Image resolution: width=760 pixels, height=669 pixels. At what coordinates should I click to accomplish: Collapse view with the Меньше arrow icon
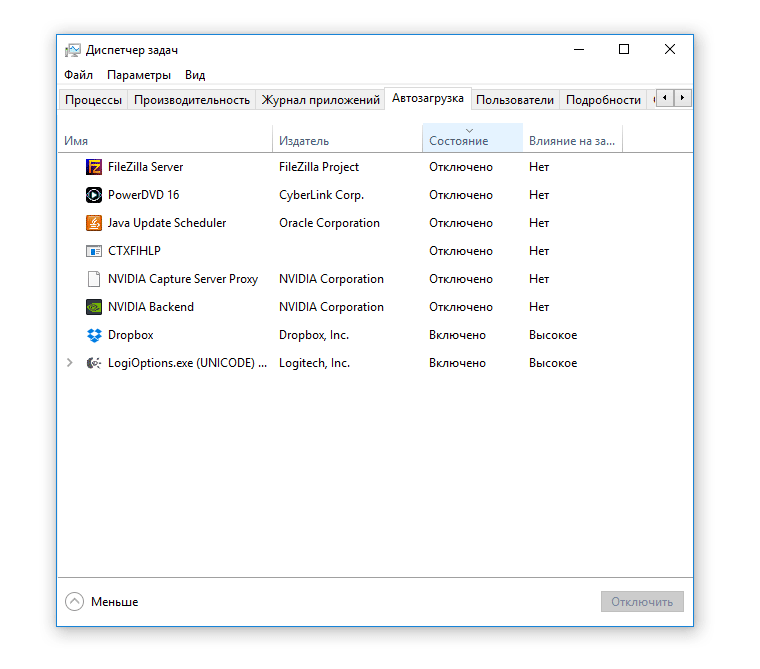(74, 602)
